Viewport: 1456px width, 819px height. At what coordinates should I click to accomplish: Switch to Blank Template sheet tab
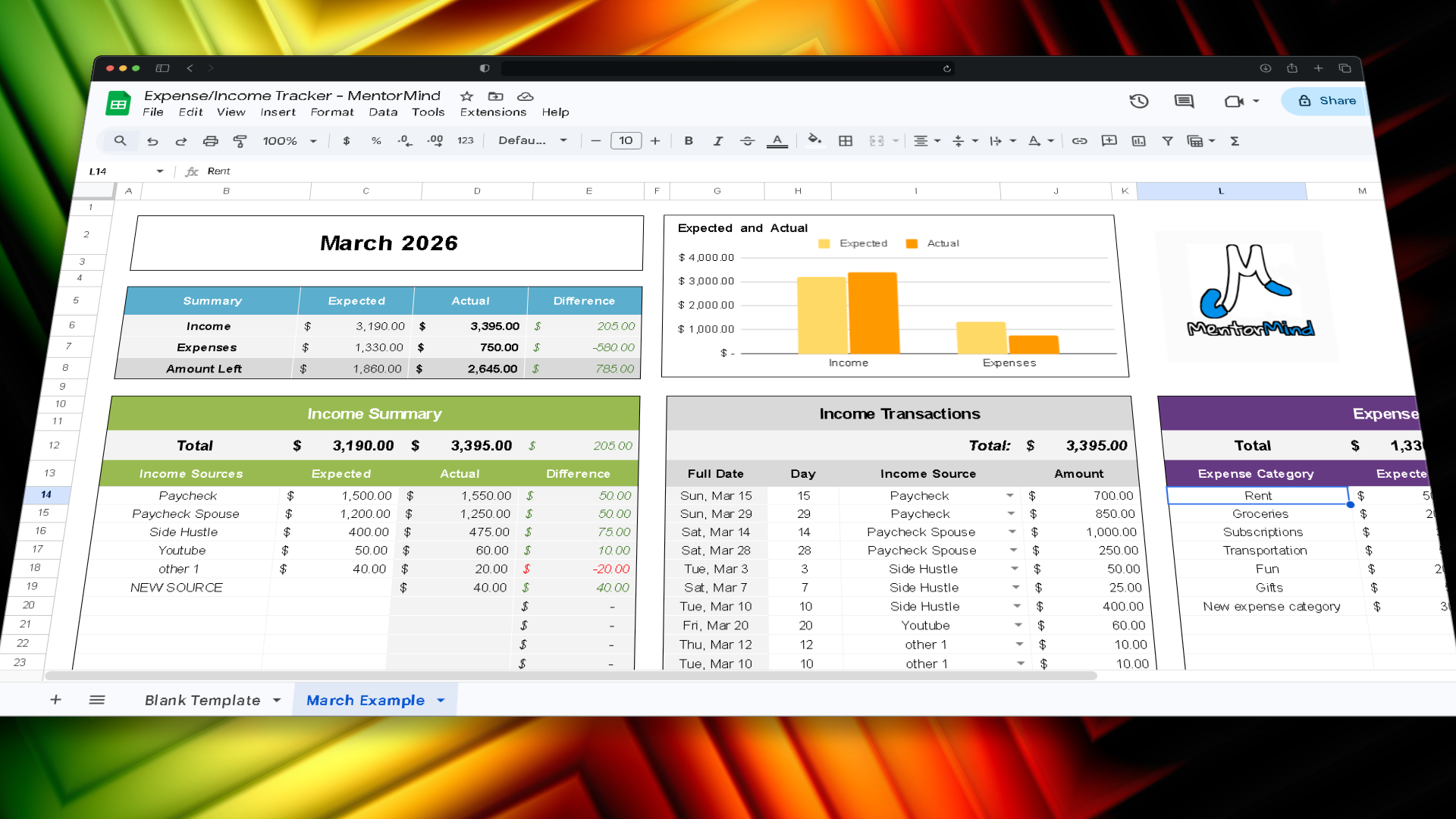202,701
